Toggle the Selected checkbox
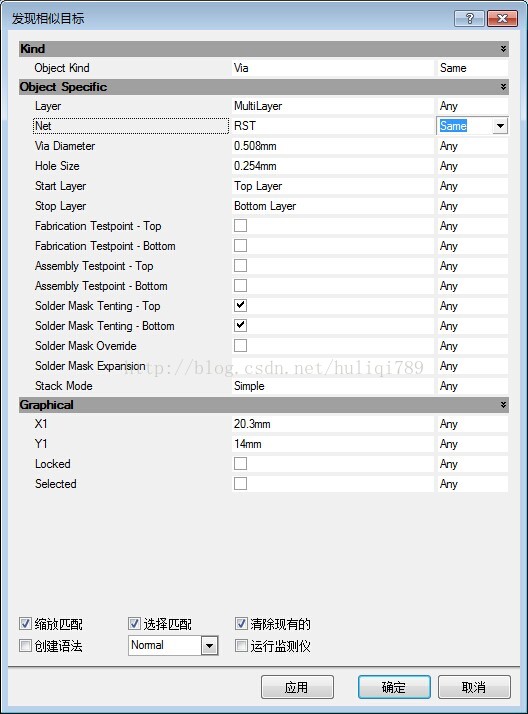 coord(240,484)
